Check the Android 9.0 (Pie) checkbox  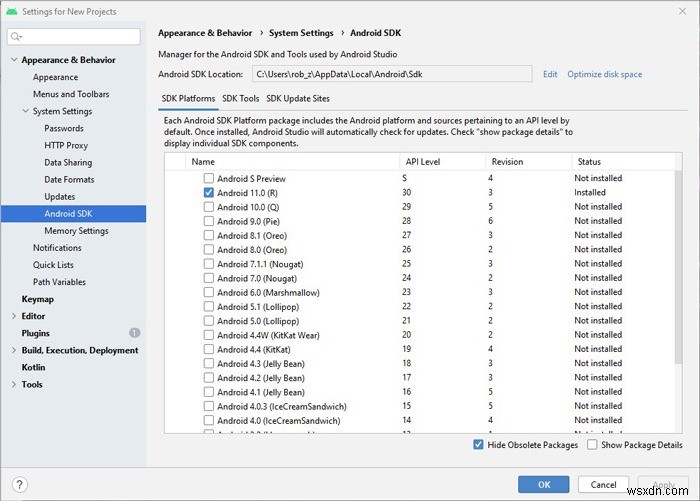tap(208, 221)
